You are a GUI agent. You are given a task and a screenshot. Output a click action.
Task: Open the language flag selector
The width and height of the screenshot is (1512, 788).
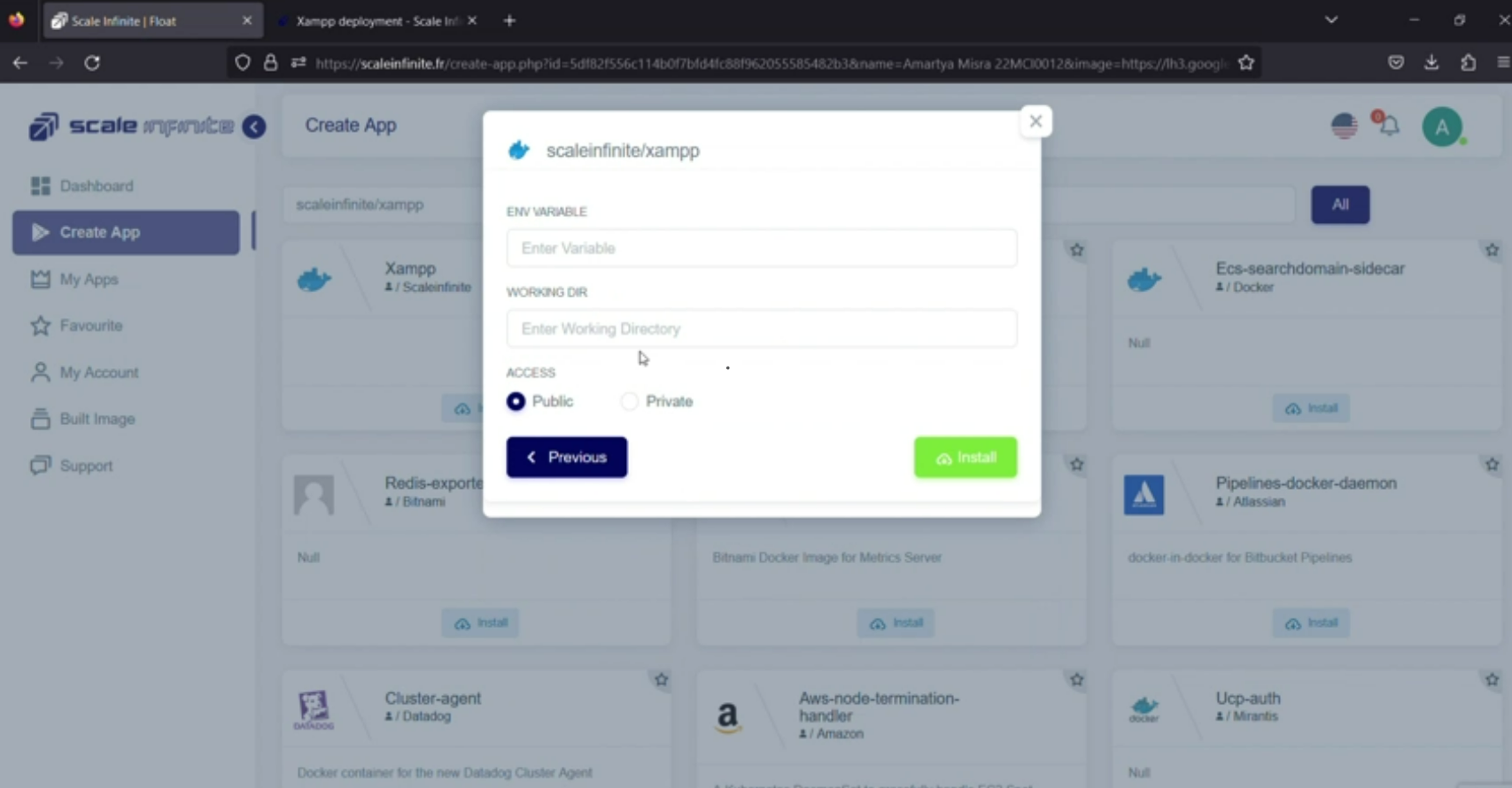coord(1344,127)
